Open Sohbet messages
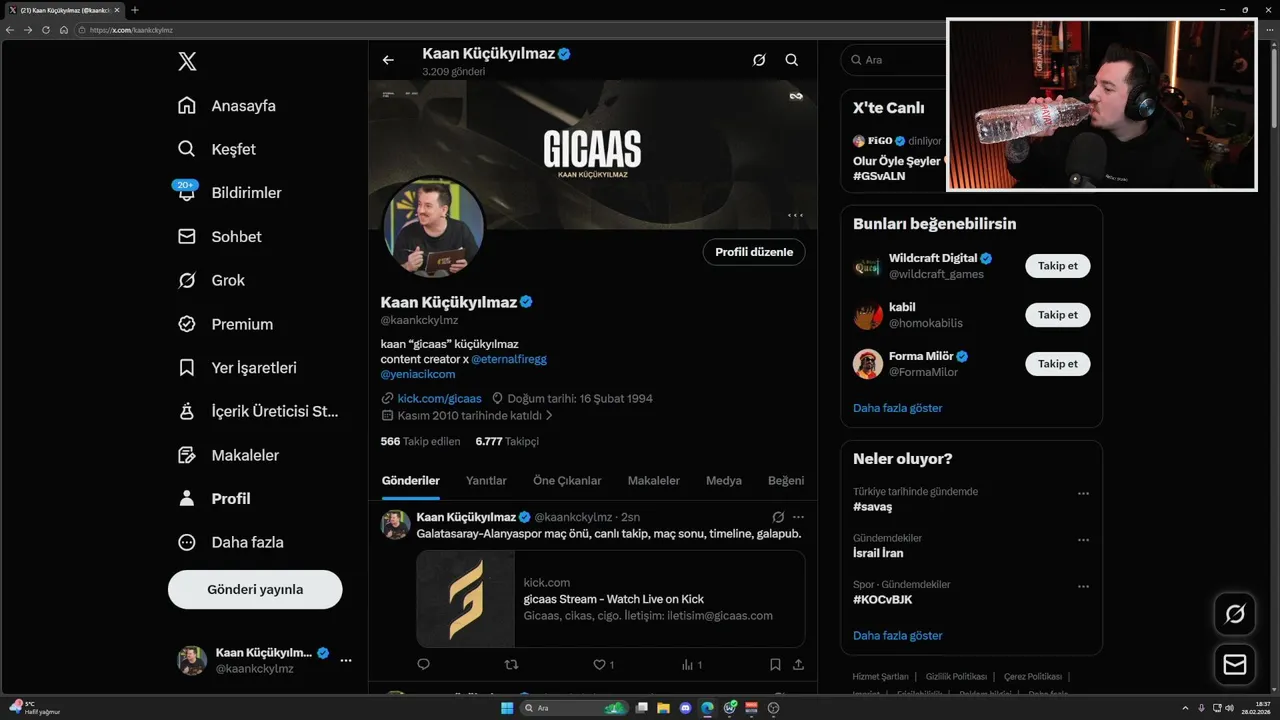The width and height of the screenshot is (1280, 720). click(x=219, y=237)
